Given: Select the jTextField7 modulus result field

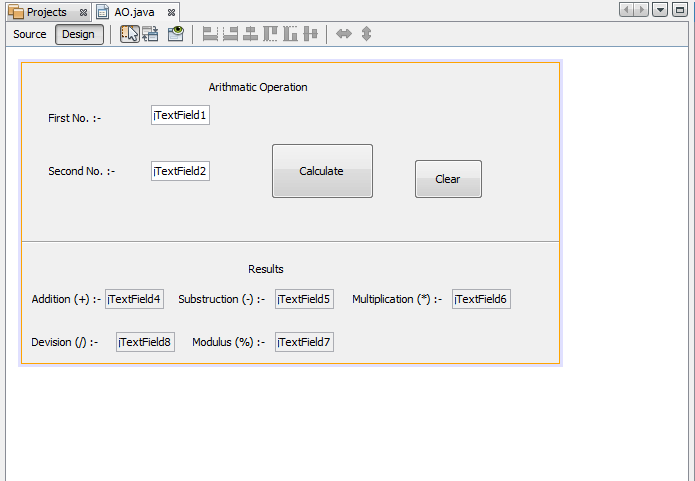Looking at the screenshot, I should click(x=304, y=342).
